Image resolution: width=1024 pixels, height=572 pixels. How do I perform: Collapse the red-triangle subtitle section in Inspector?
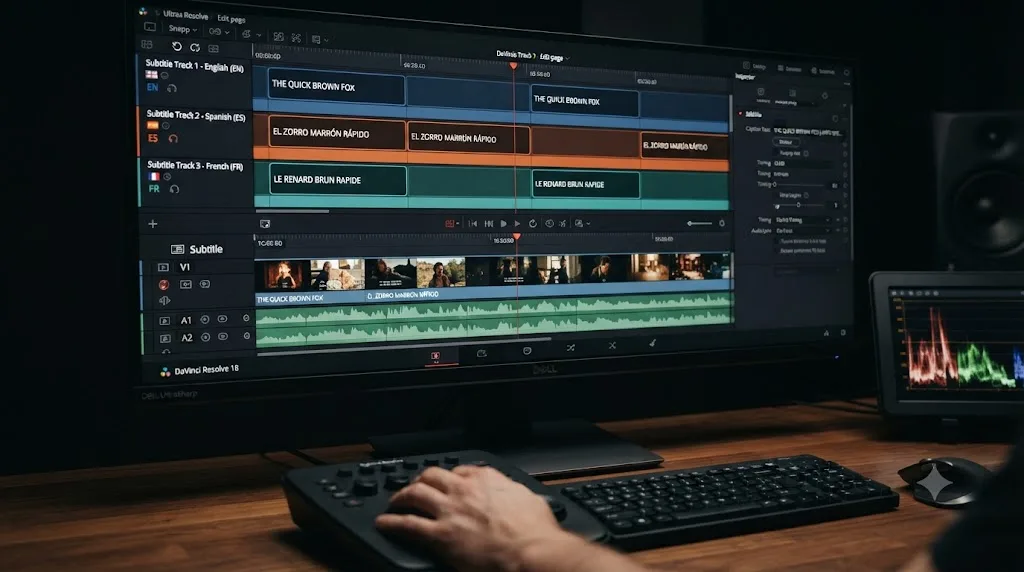[741, 114]
